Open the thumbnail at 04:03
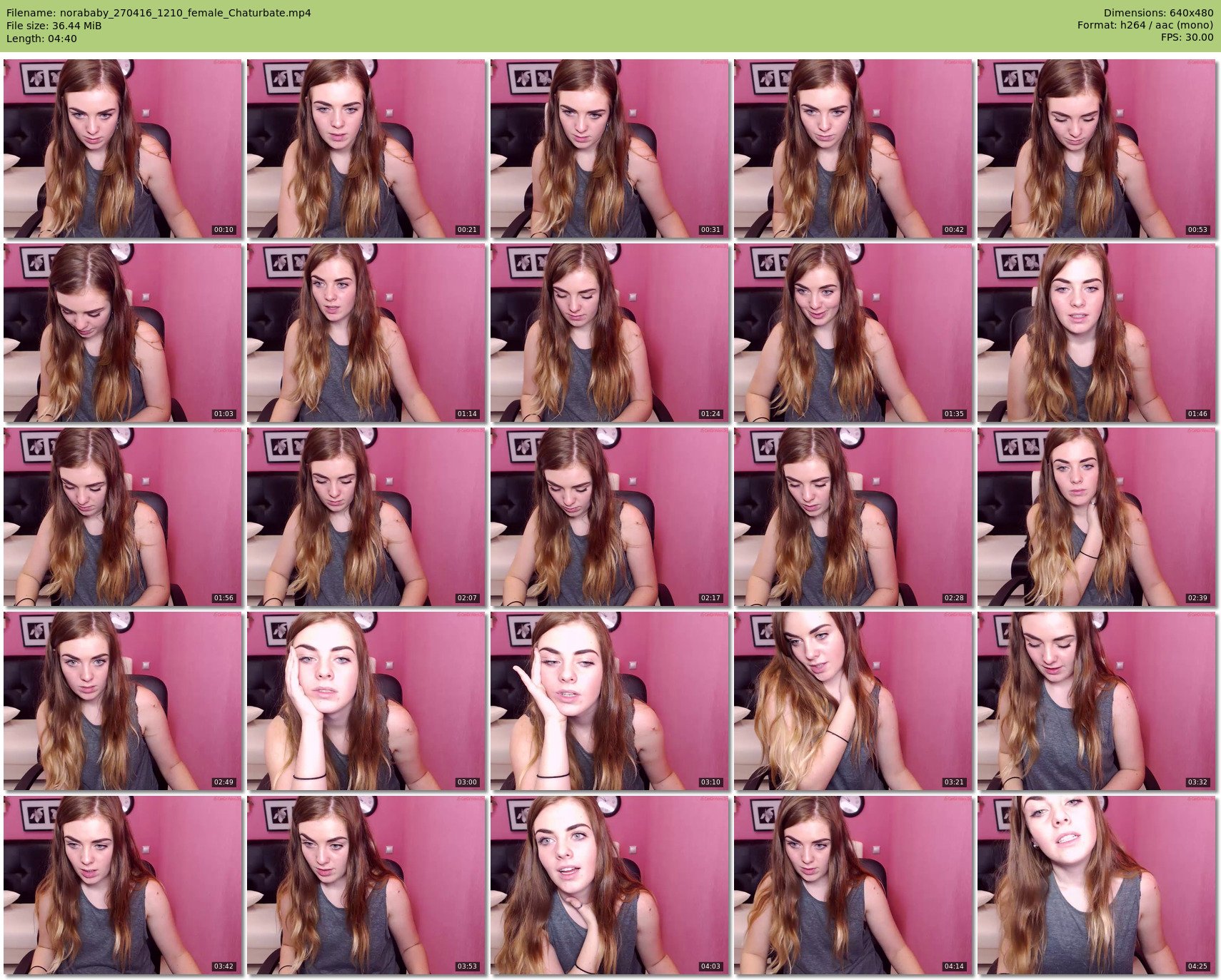The image size is (1221, 980). 609,885
